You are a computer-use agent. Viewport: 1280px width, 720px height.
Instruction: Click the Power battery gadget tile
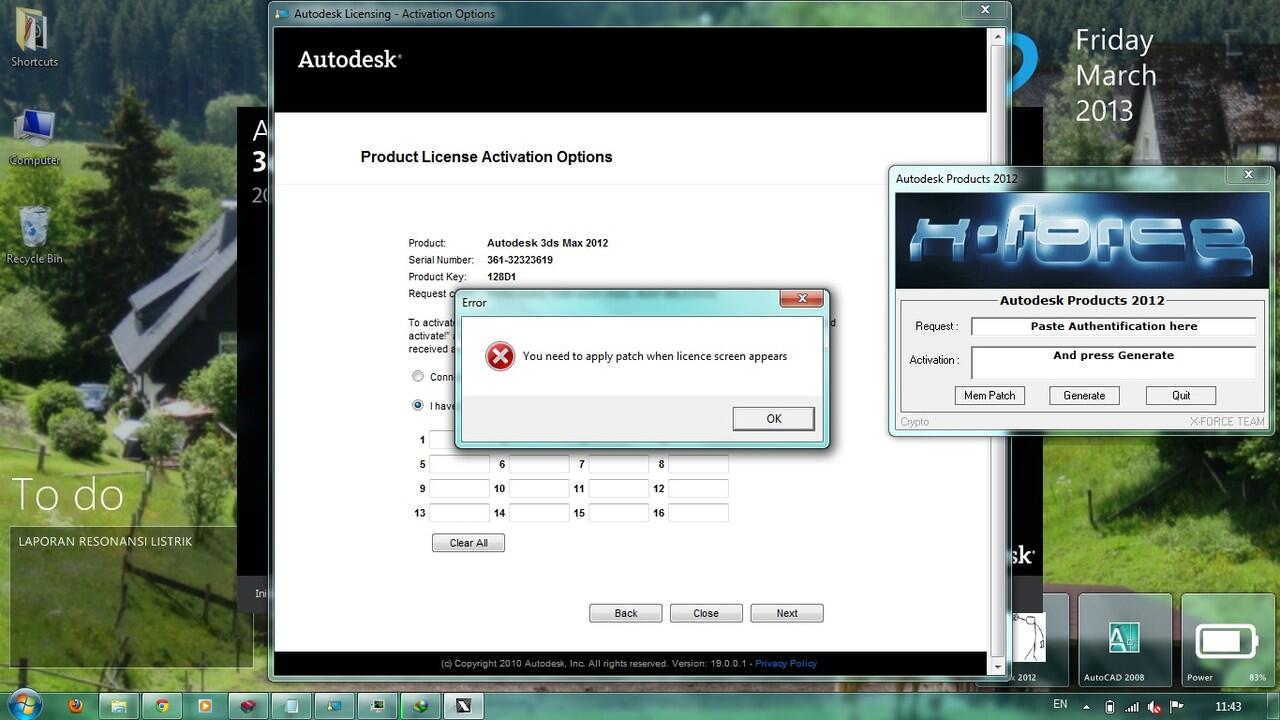tap(1227, 639)
